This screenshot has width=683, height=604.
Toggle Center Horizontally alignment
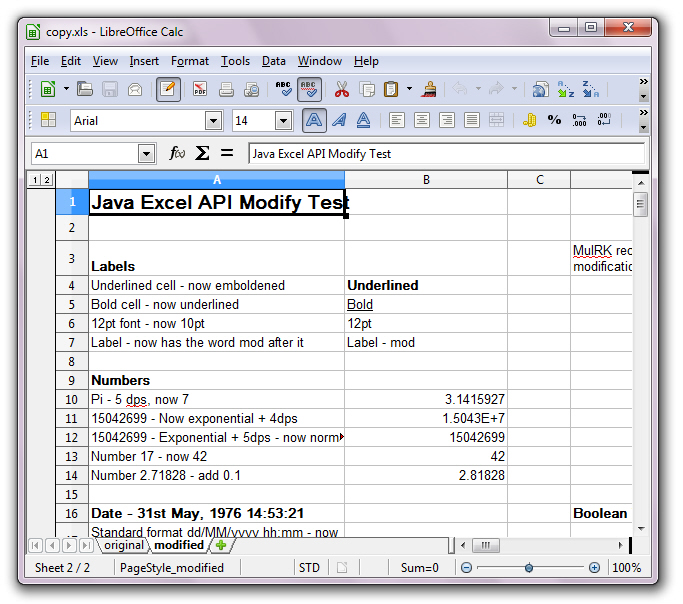[x=422, y=120]
